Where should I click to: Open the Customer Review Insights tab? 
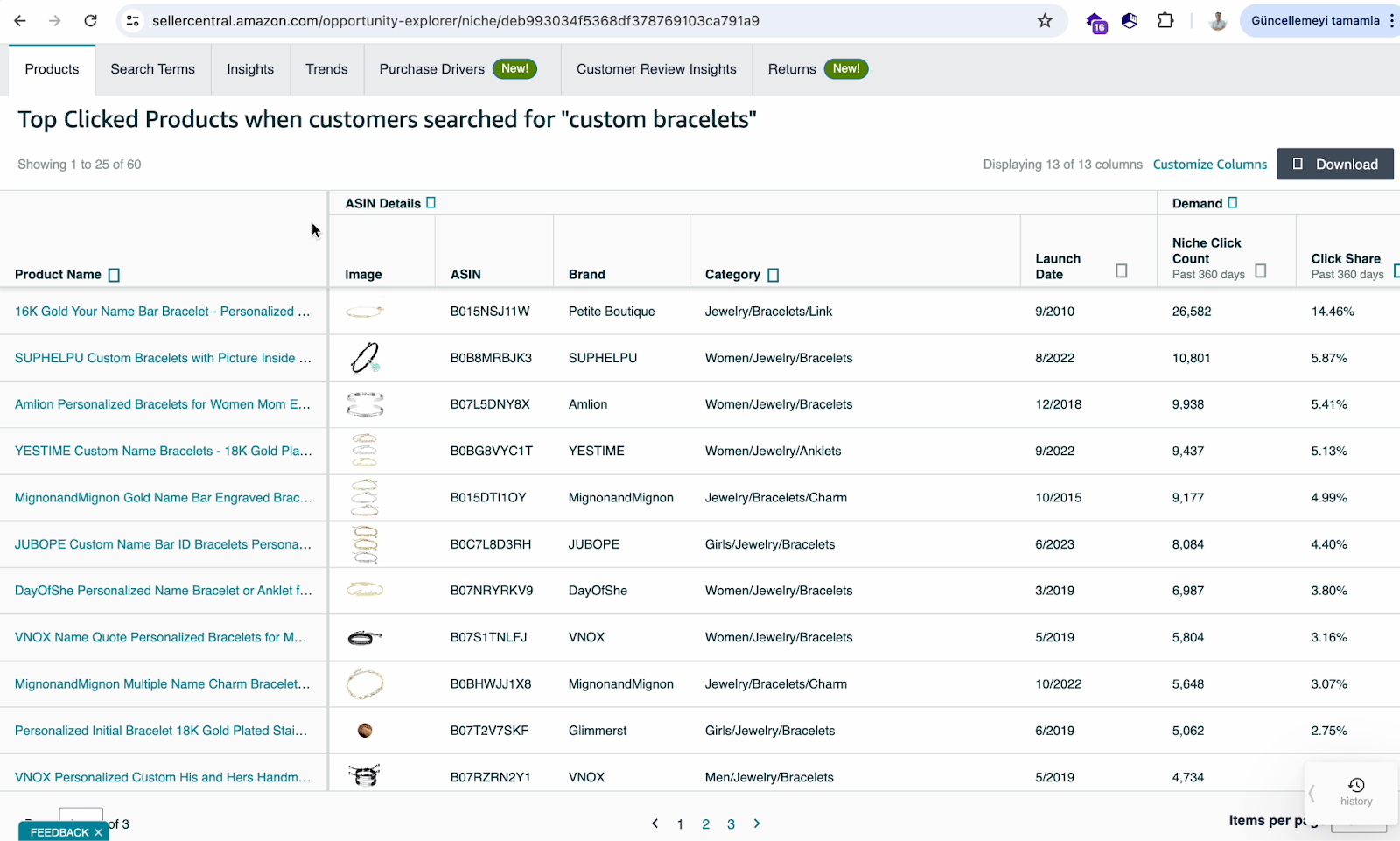coord(656,69)
